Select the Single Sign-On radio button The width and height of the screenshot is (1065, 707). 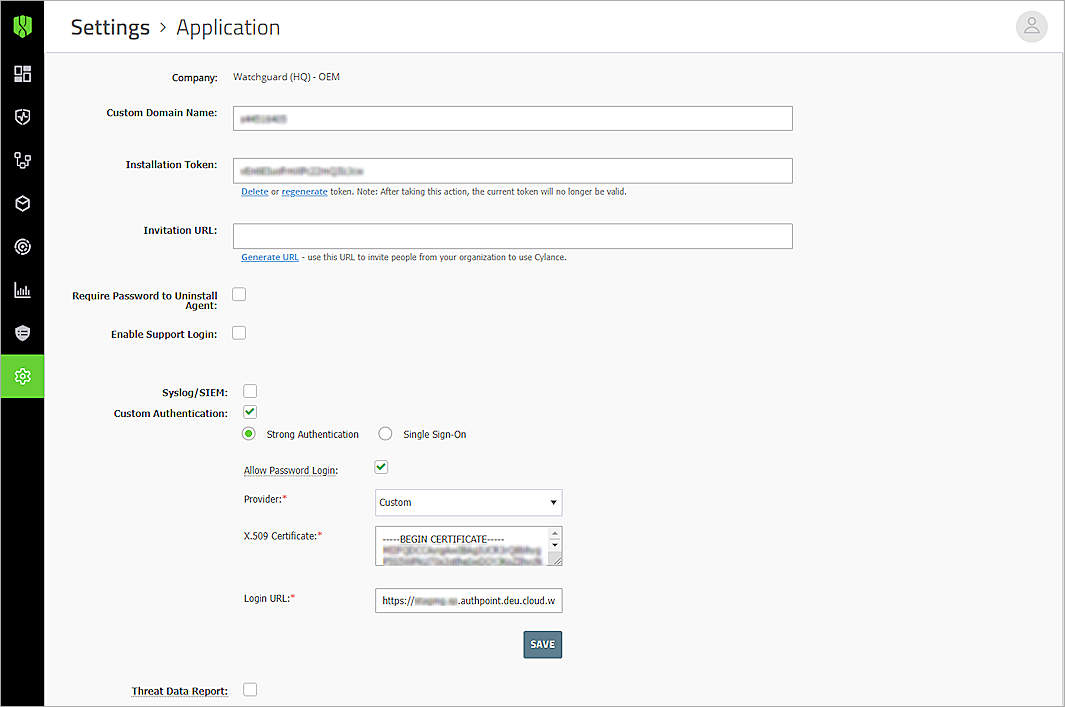(385, 433)
